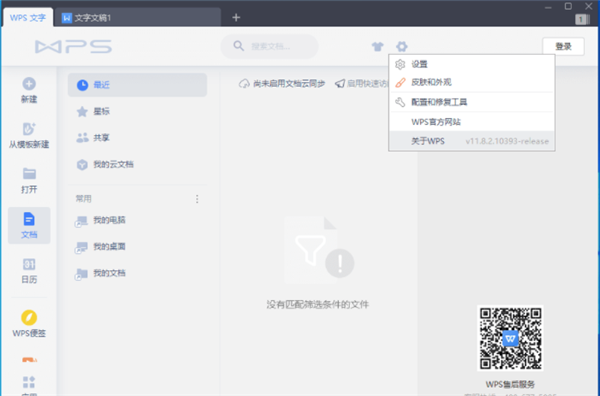Image resolution: width=600 pixels, height=396 pixels.
Task: Open the apps grid icon at the sidebar bottom
Action: pyautogui.click(x=29, y=382)
